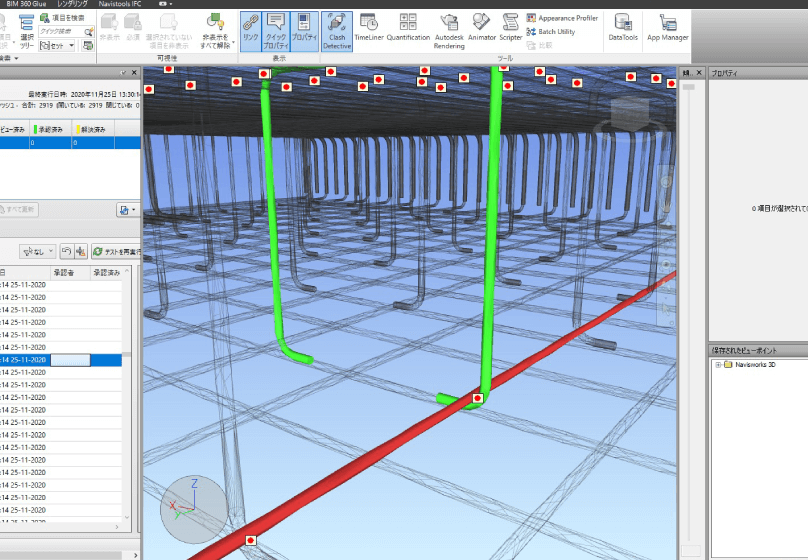Open the BIM 360 Glue tab
The image size is (808, 560).
[27, 4]
